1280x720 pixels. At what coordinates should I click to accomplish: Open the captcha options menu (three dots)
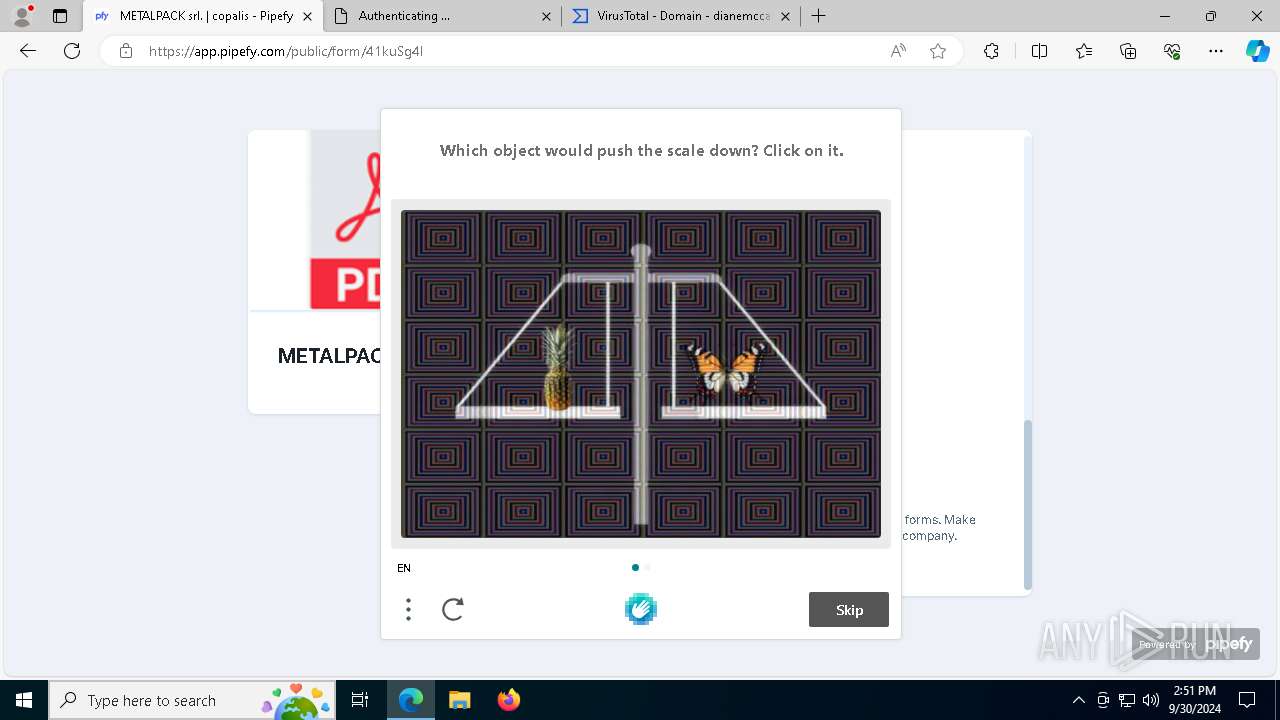pyautogui.click(x=408, y=609)
